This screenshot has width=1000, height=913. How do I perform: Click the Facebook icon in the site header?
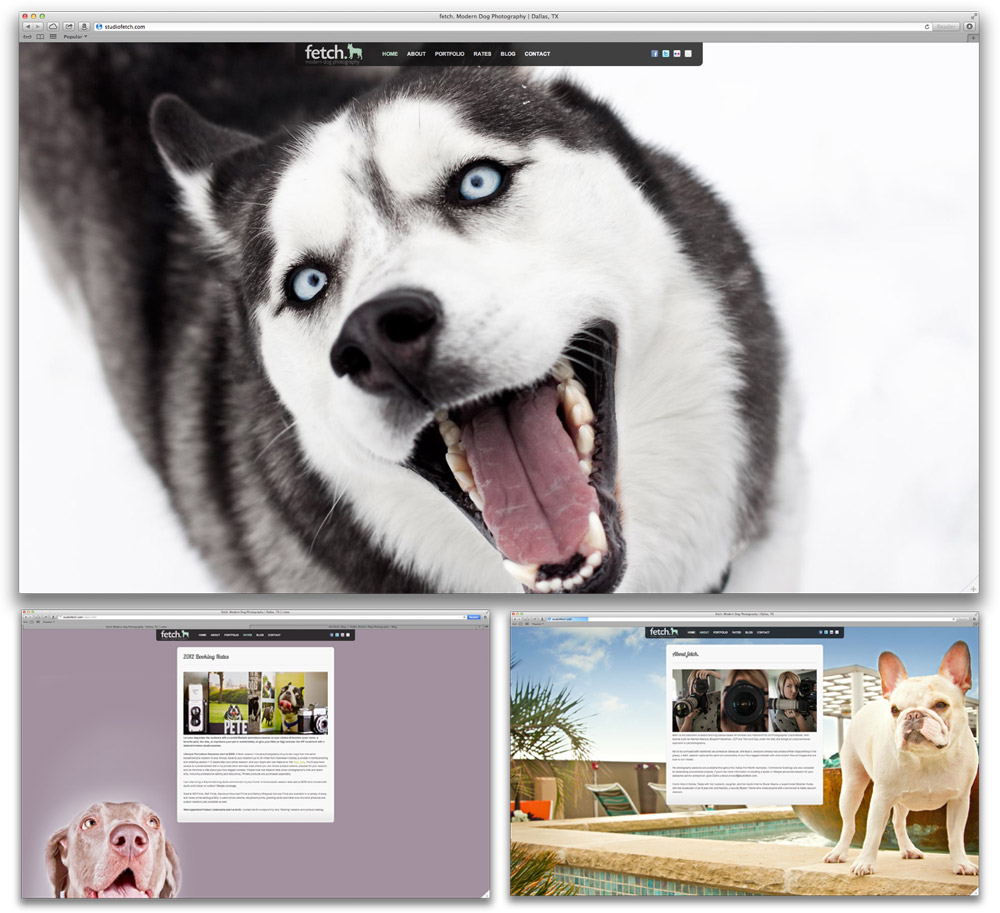pos(655,54)
